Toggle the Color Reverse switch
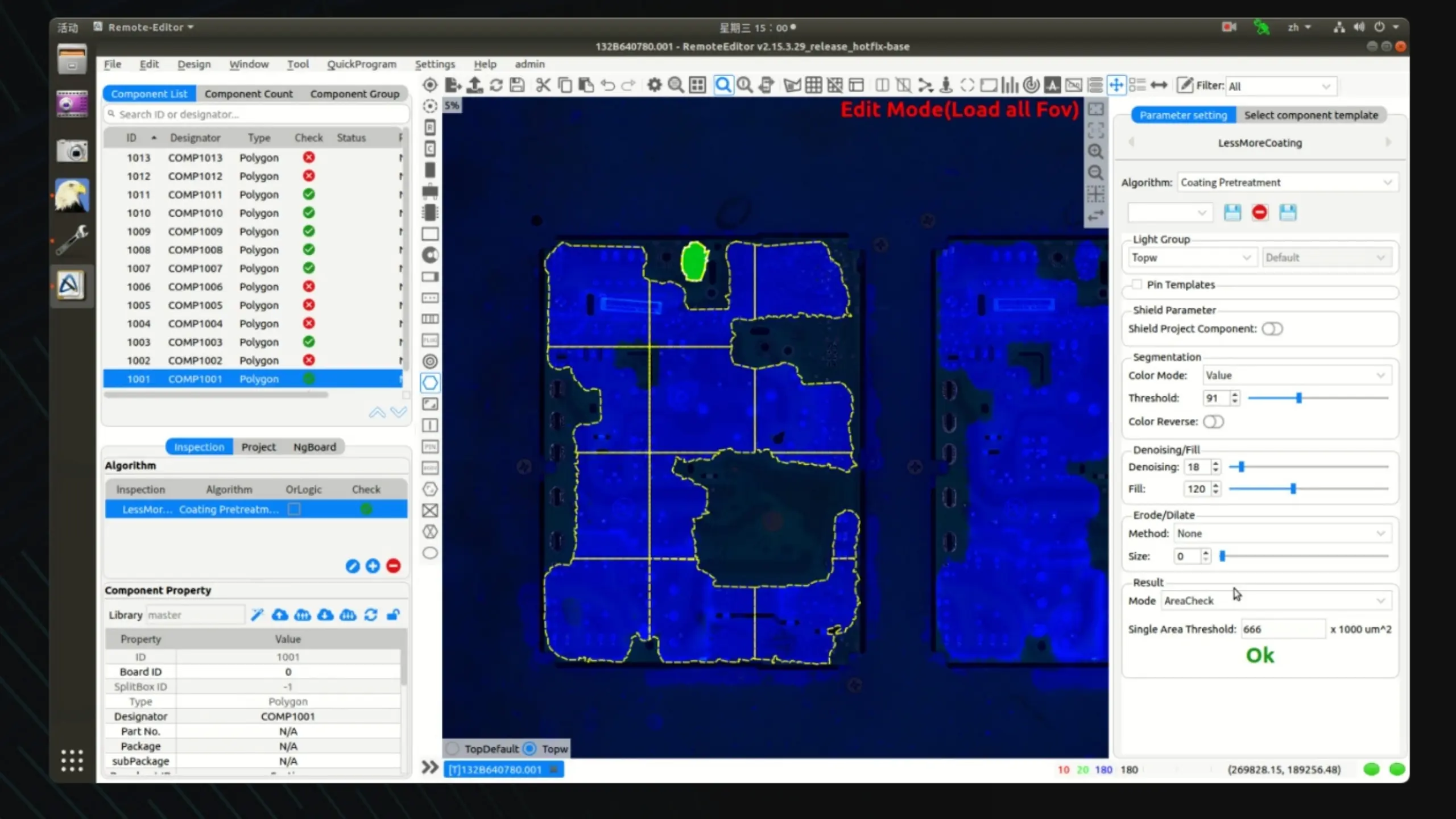Image resolution: width=1456 pixels, height=819 pixels. click(x=1213, y=421)
